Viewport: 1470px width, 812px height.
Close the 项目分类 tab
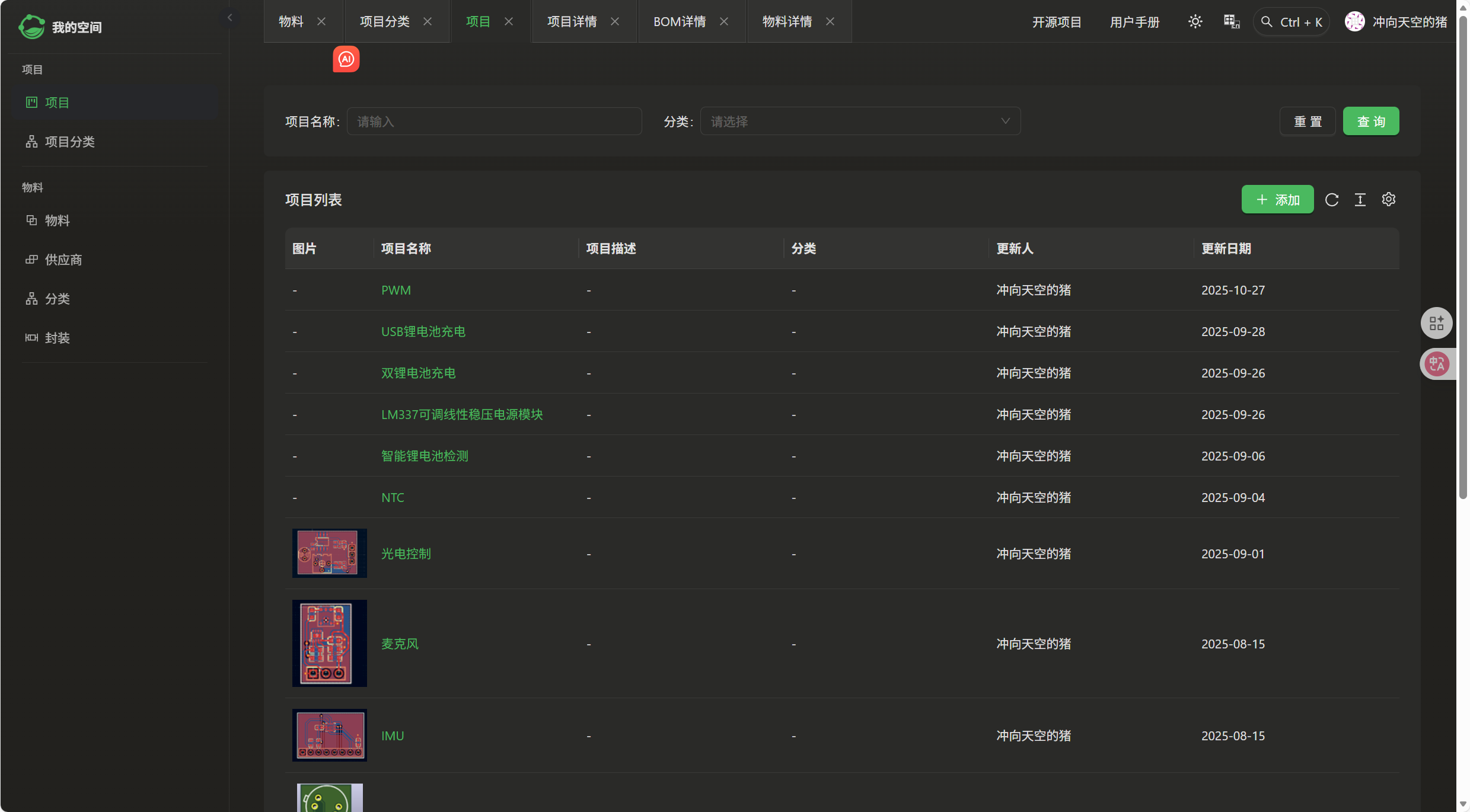pos(428,22)
